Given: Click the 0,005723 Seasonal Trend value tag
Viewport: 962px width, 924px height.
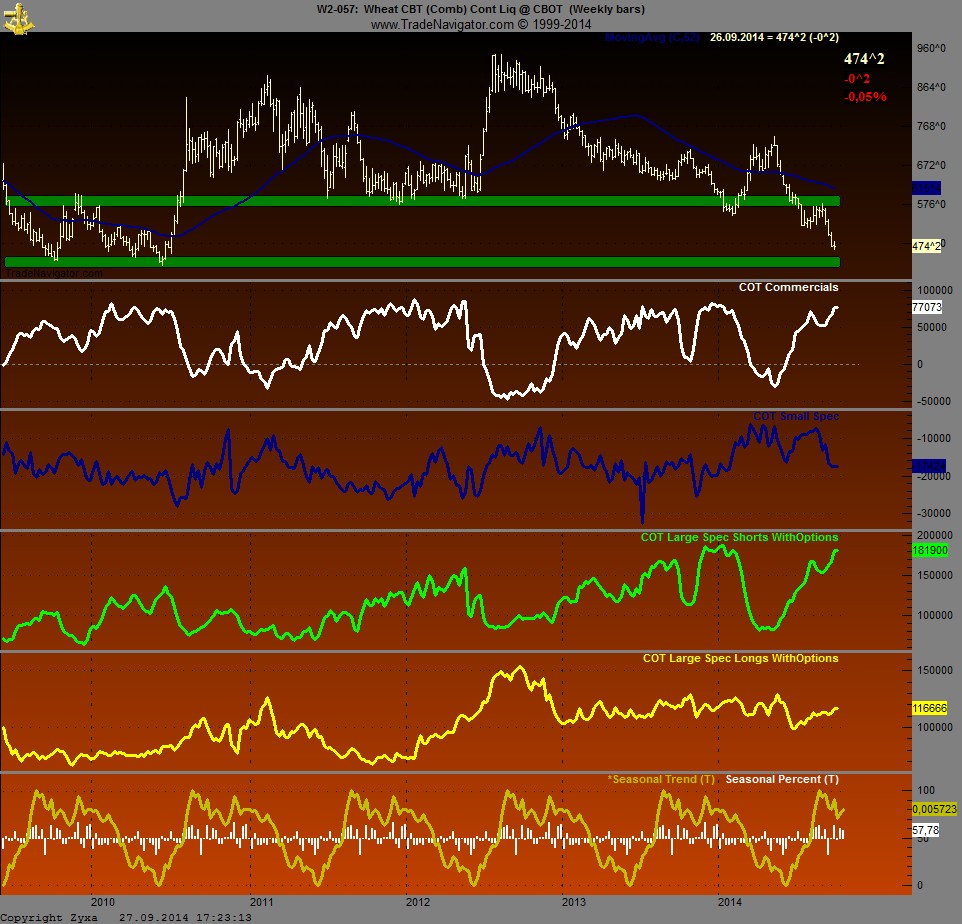Looking at the screenshot, I should 934,808.
